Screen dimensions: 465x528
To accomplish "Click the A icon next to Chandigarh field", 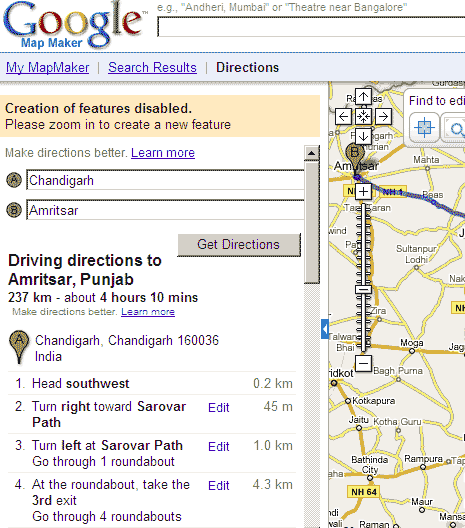I will tap(14, 180).
